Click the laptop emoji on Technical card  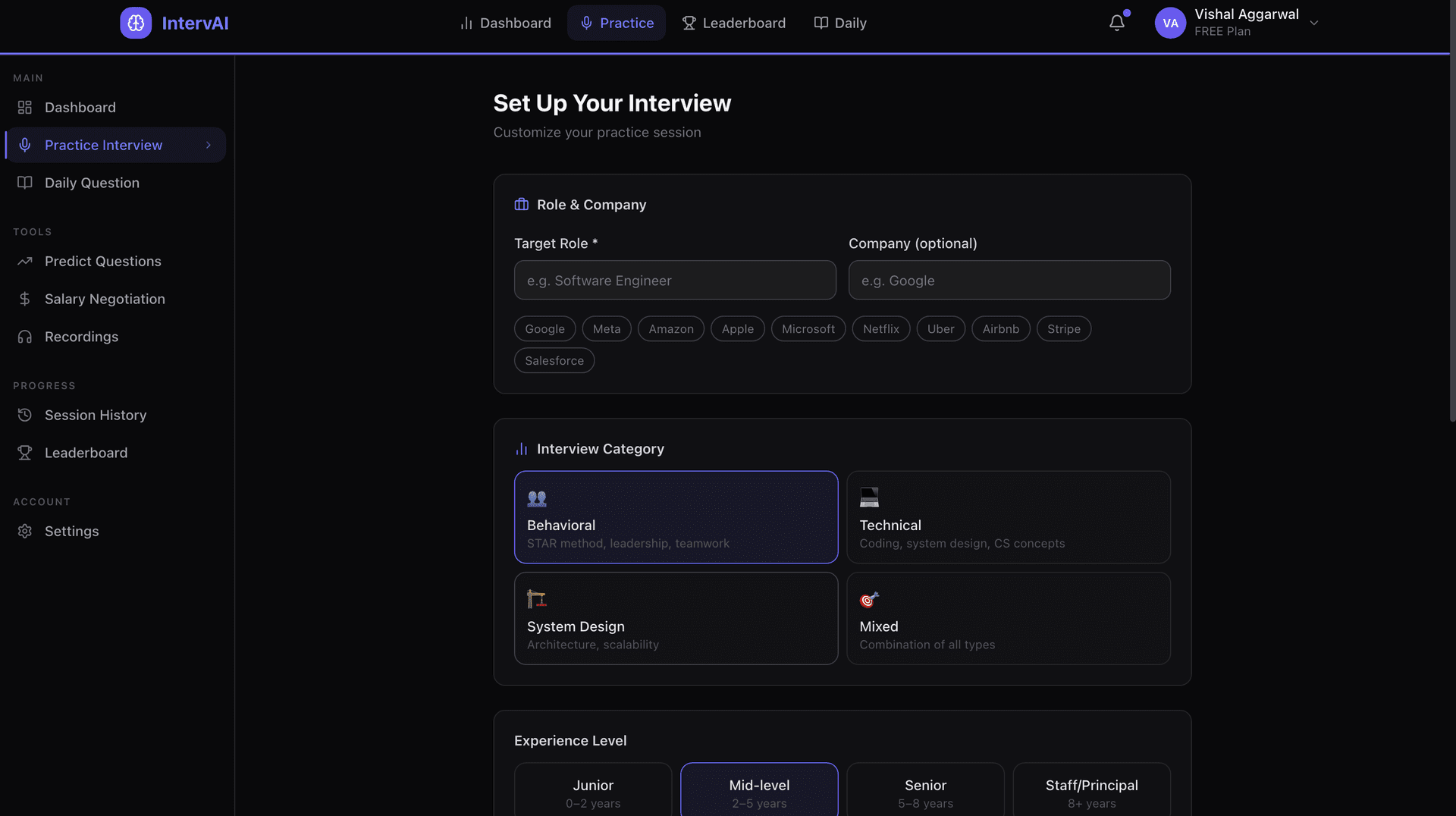[869, 497]
